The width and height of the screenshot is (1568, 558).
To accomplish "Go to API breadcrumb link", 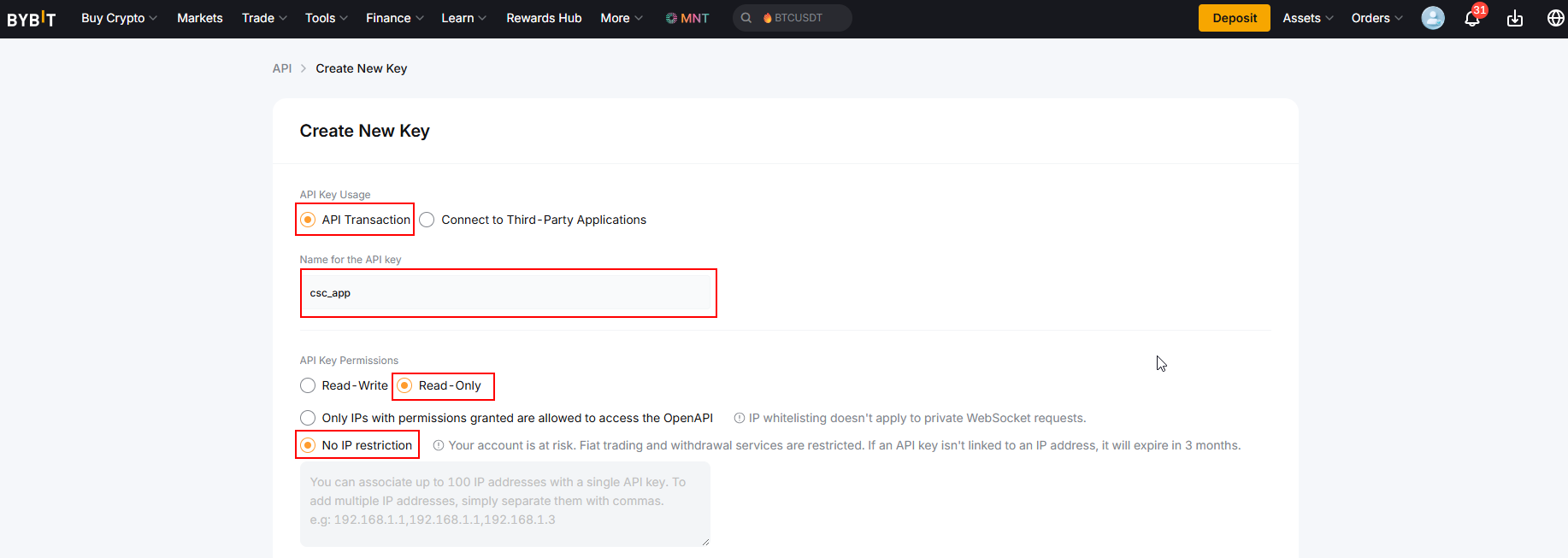I will (x=282, y=68).
